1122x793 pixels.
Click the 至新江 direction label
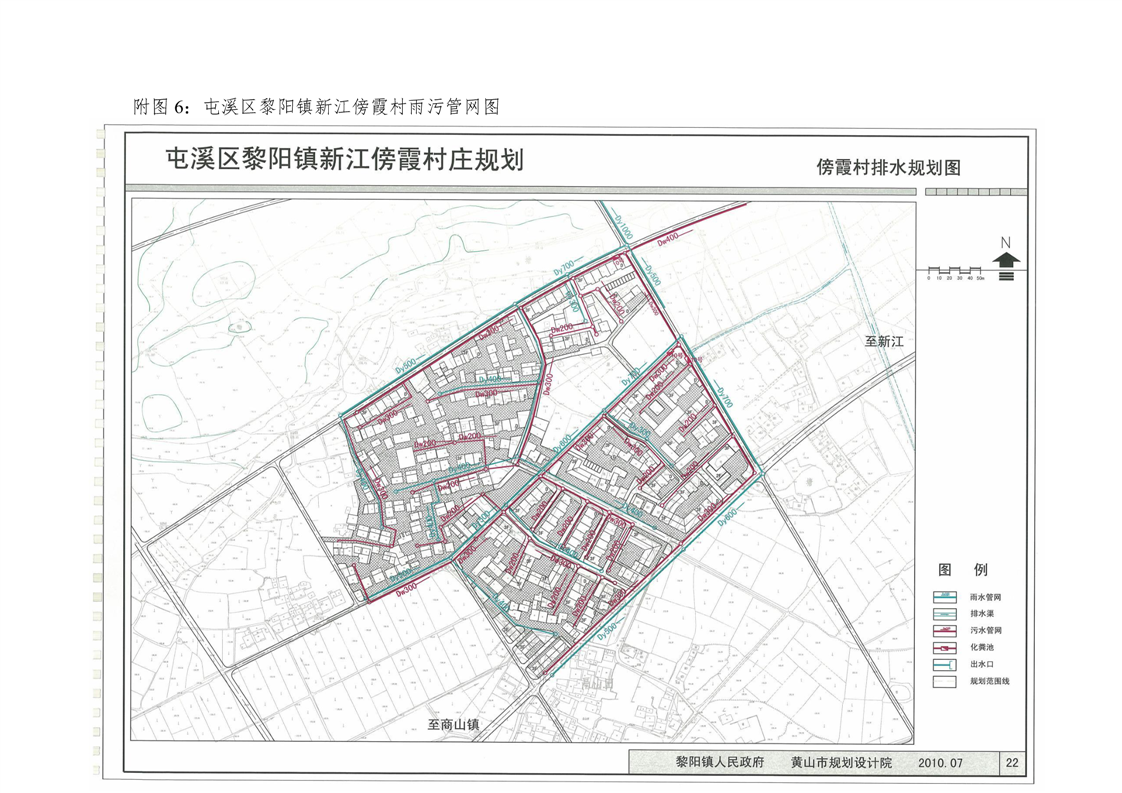pyautogui.click(x=884, y=341)
